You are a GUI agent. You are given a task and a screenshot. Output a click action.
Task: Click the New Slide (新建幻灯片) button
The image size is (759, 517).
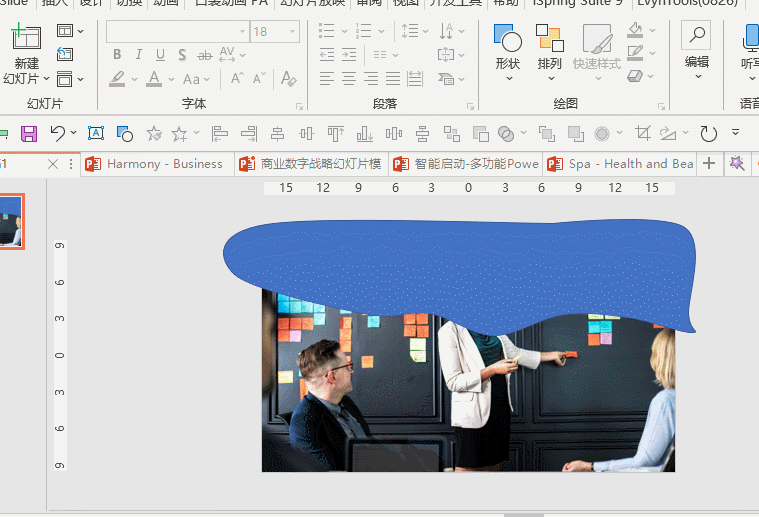point(26,53)
